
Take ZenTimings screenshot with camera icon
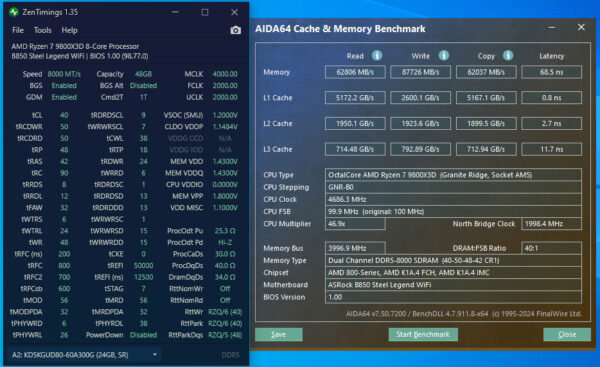pyautogui.click(x=236, y=30)
